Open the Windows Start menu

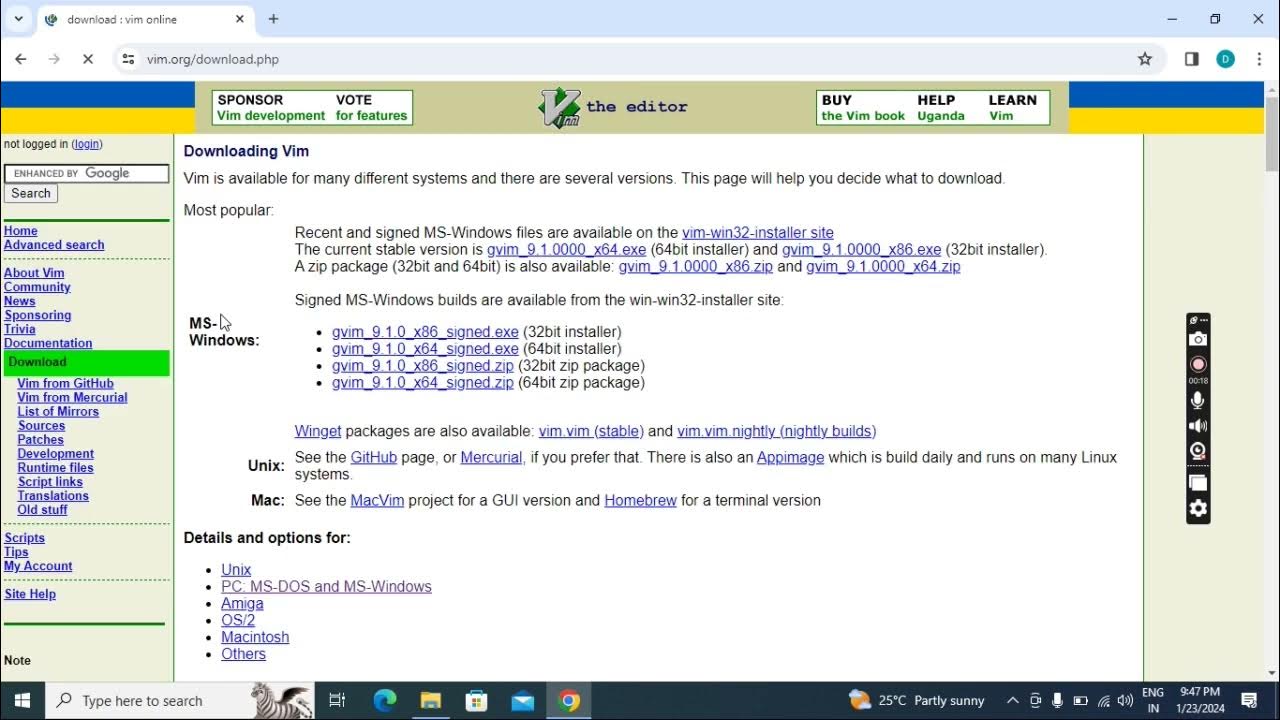tap(22, 700)
